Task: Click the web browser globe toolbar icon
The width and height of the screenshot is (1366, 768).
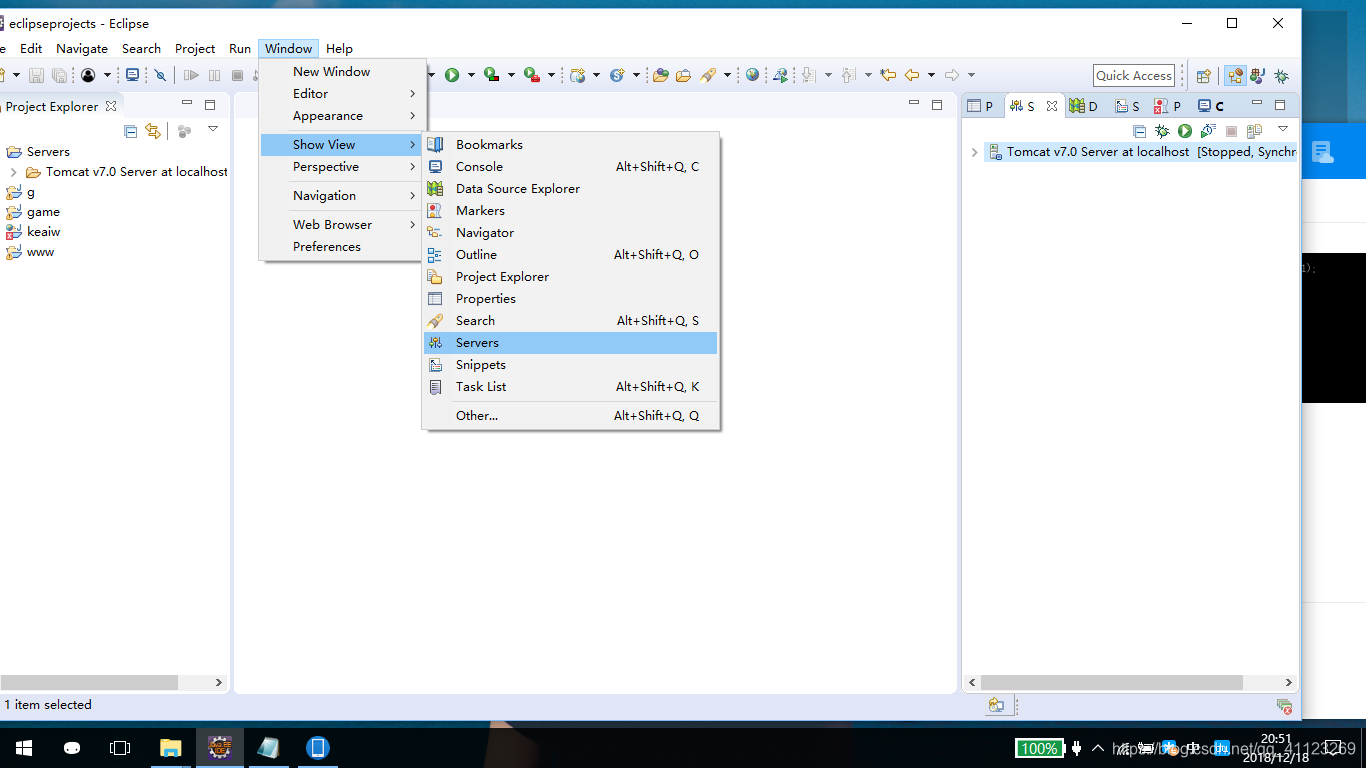Action: pyautogui.click(x=752, y=75)
